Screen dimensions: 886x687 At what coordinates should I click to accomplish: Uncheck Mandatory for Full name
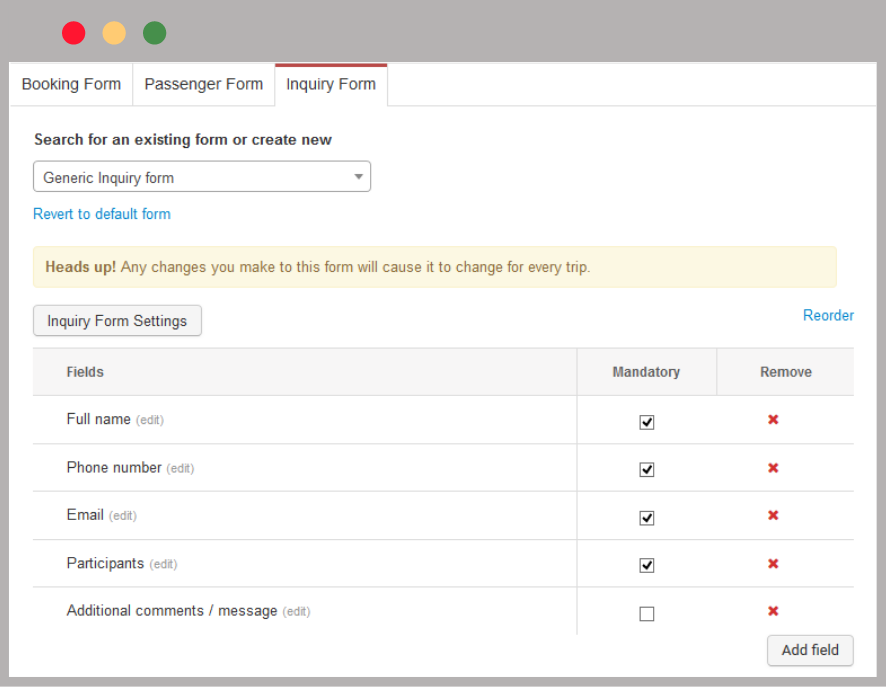[x=647, y=422]
